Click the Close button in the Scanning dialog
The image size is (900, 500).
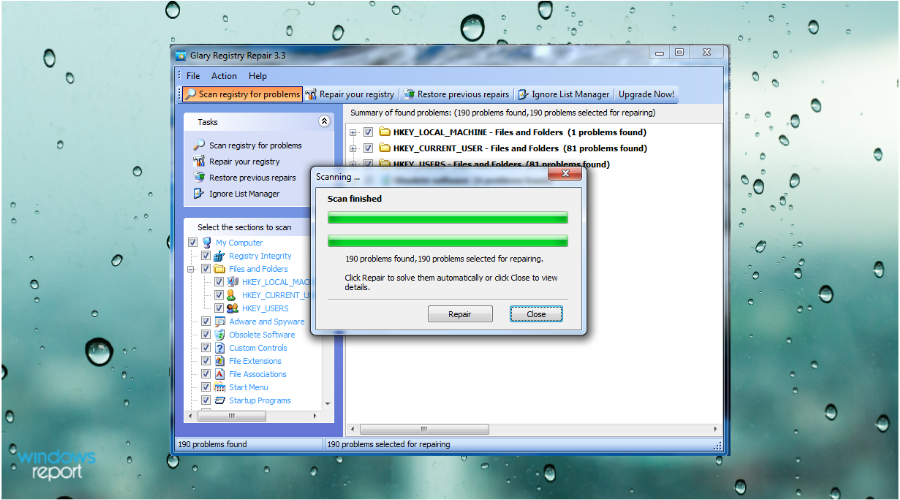coord(536,314)
